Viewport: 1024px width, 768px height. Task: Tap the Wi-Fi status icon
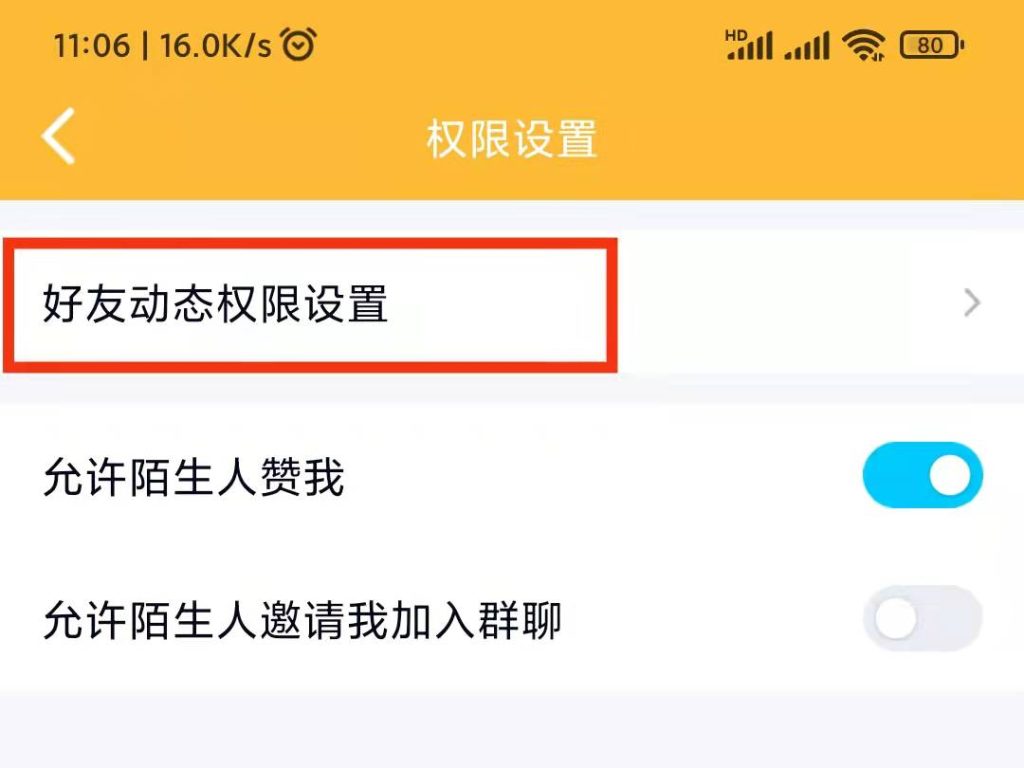click(x=863, y=46)
